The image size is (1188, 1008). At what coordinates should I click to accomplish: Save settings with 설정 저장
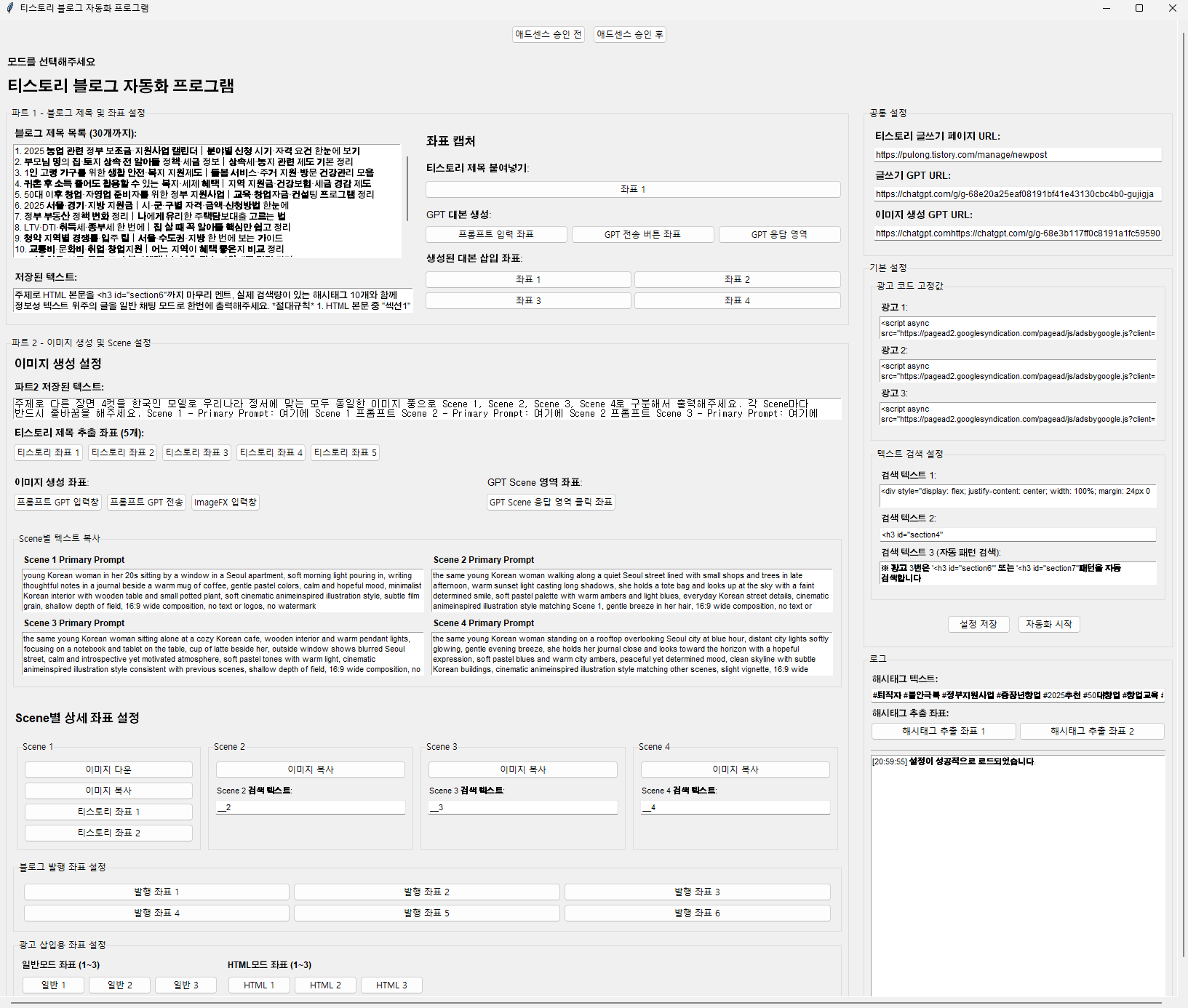978,624
